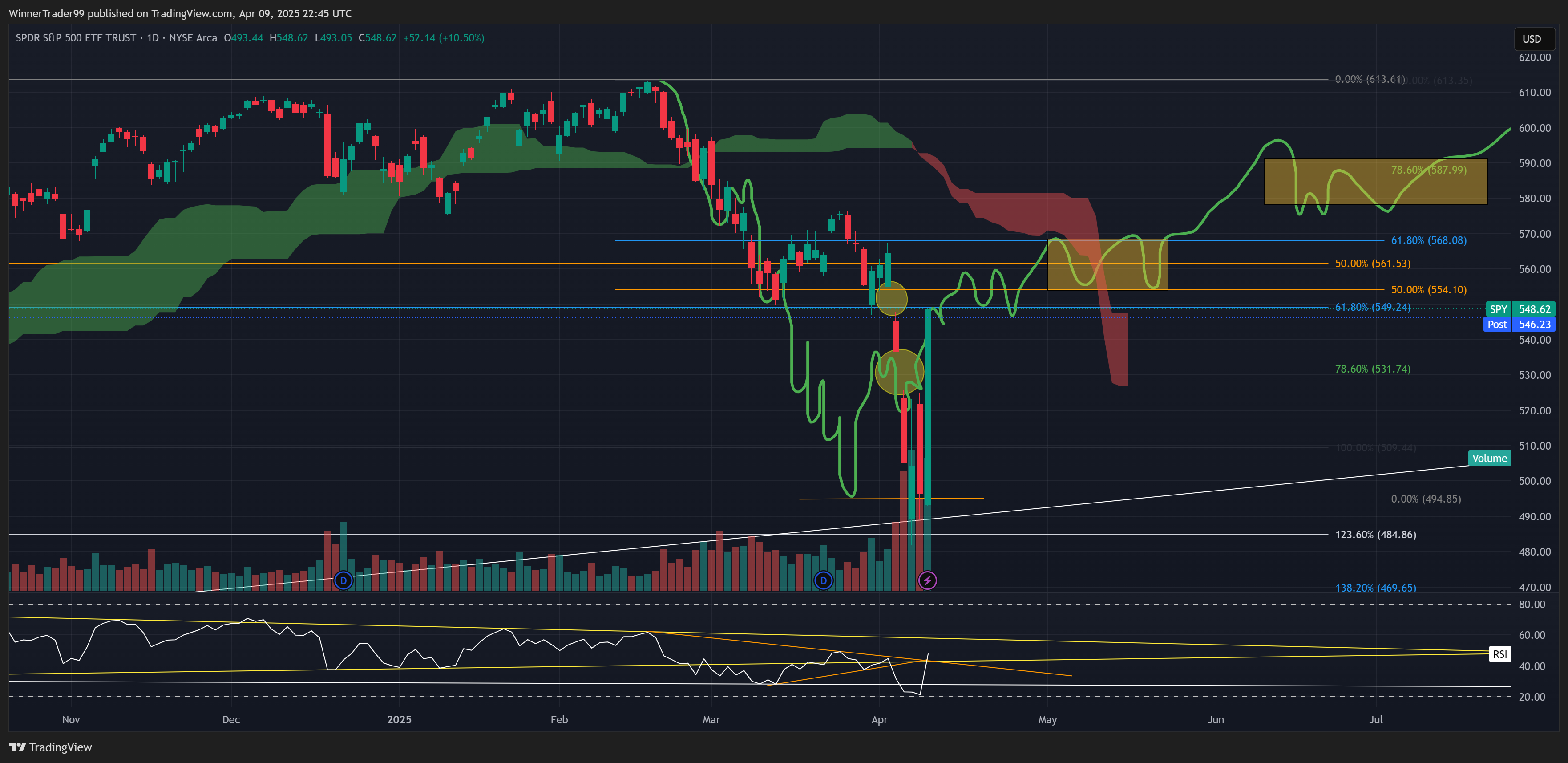The image size is (1568, 763).
Task: Click the WinnerTrader99 publish caption
Action: point(180,13)
